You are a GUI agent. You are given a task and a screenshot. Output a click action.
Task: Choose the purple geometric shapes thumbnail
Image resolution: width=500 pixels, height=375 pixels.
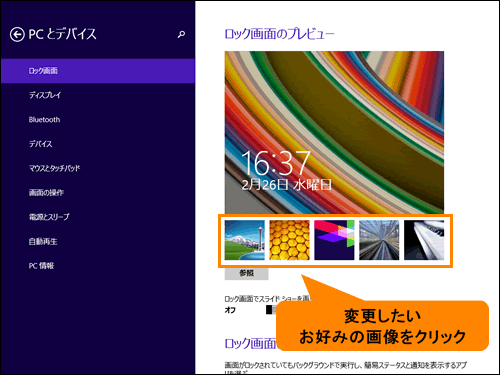tap(334, 240)
